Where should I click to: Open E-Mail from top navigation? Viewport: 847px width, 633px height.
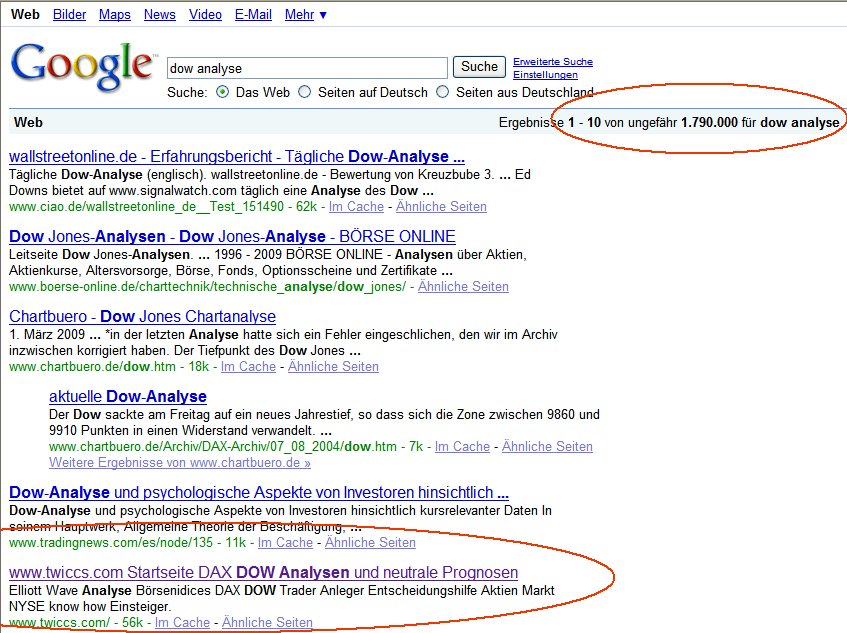253,15
